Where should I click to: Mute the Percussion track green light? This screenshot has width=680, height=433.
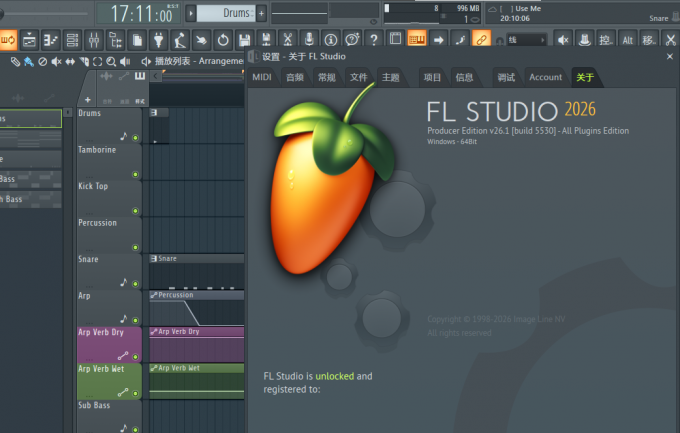[x=135, y=247]
